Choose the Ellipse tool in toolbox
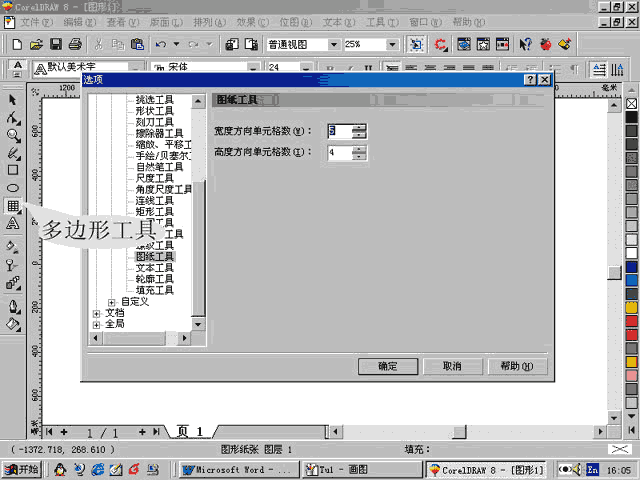This screenshot has width=640, height=480. pyautogui.click(x=13, y=188)
